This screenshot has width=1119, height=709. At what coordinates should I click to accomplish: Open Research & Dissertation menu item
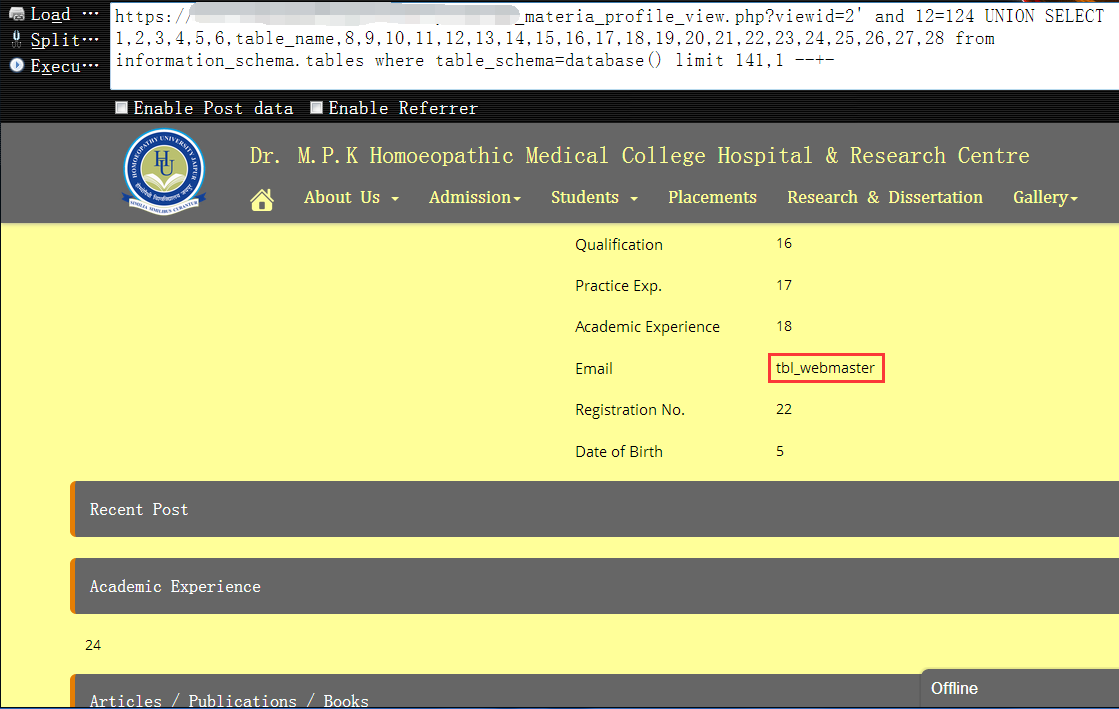(885, 198)
